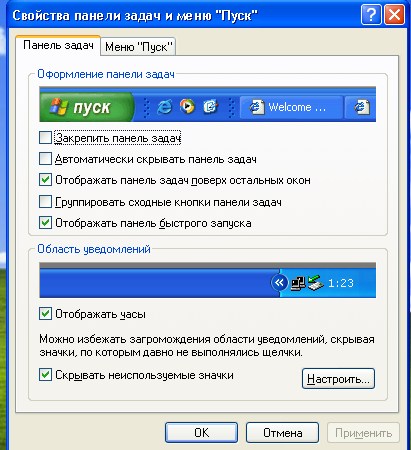
Task: Click the green пуск button in preview
Action: (87, 107)
